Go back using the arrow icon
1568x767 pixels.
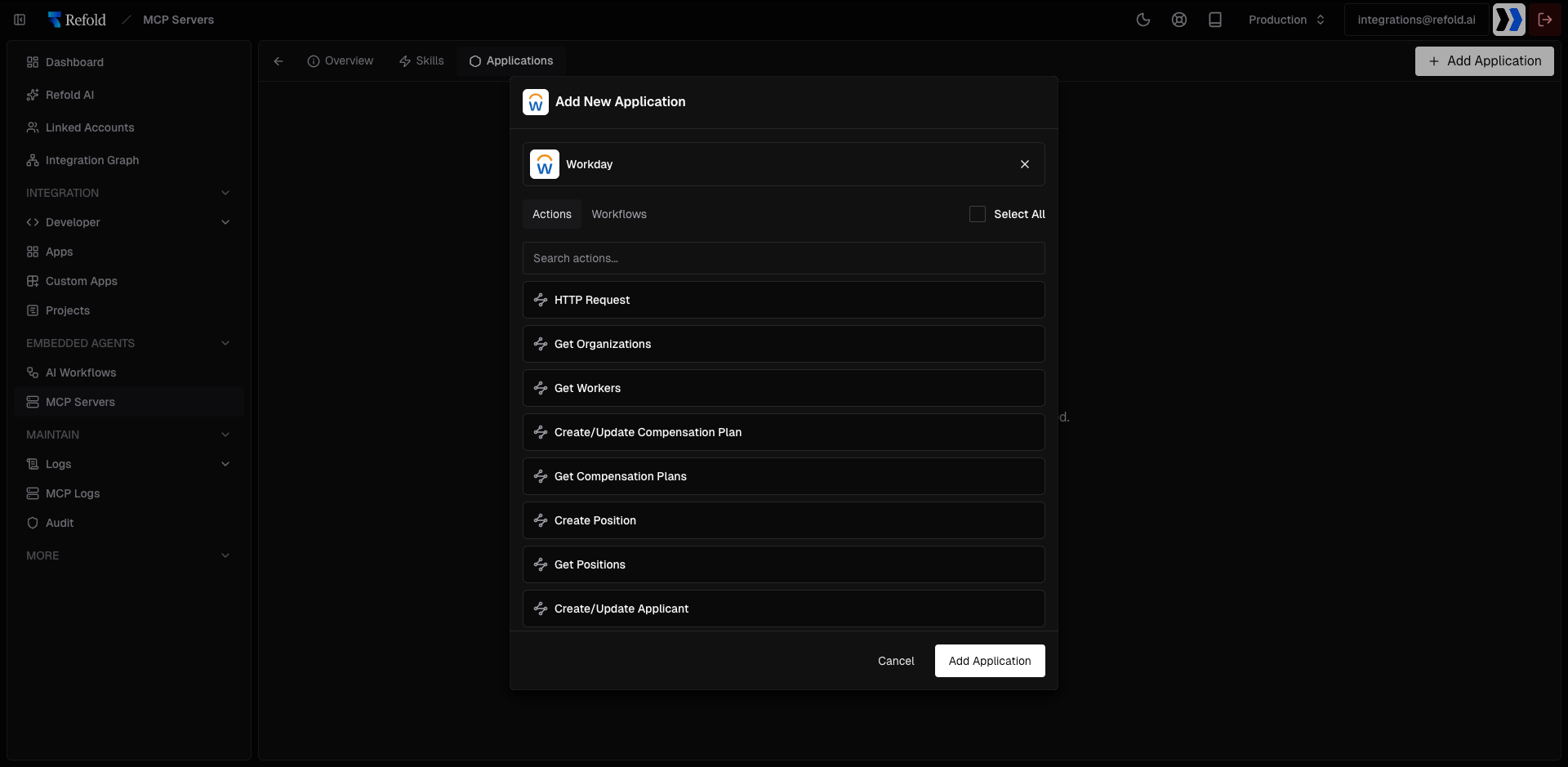(x=278, y=61)
